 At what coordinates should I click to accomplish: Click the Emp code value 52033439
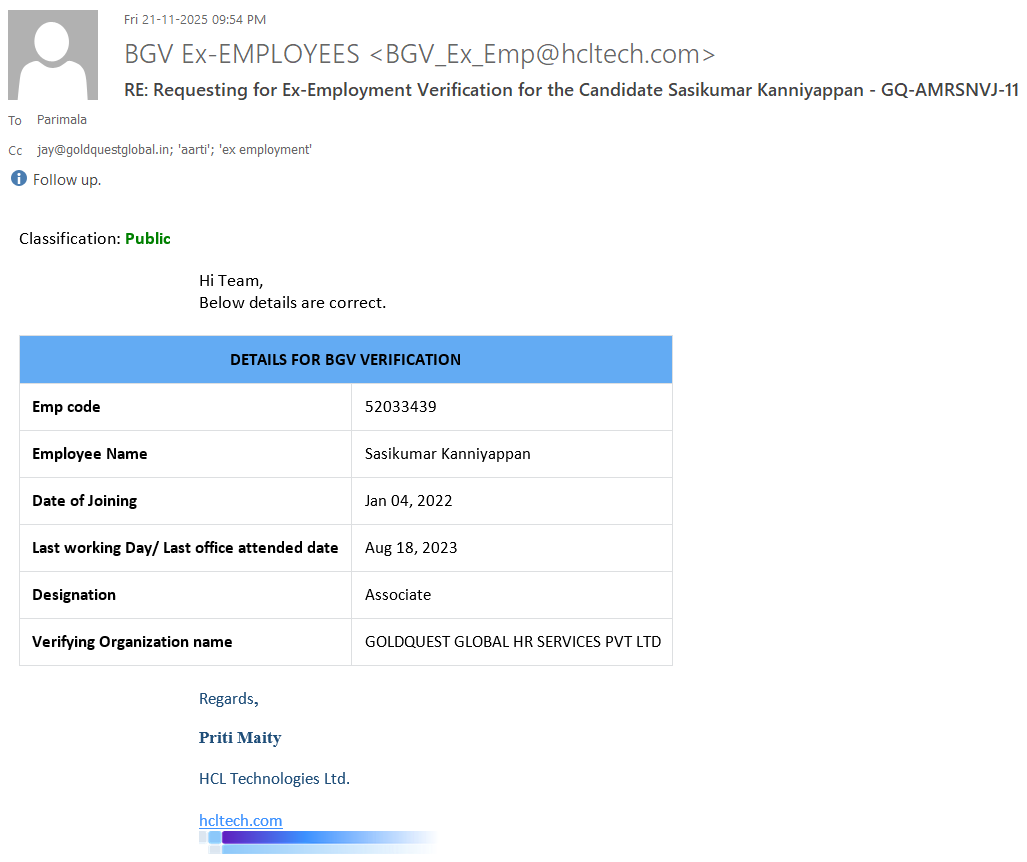pos(400,407)
